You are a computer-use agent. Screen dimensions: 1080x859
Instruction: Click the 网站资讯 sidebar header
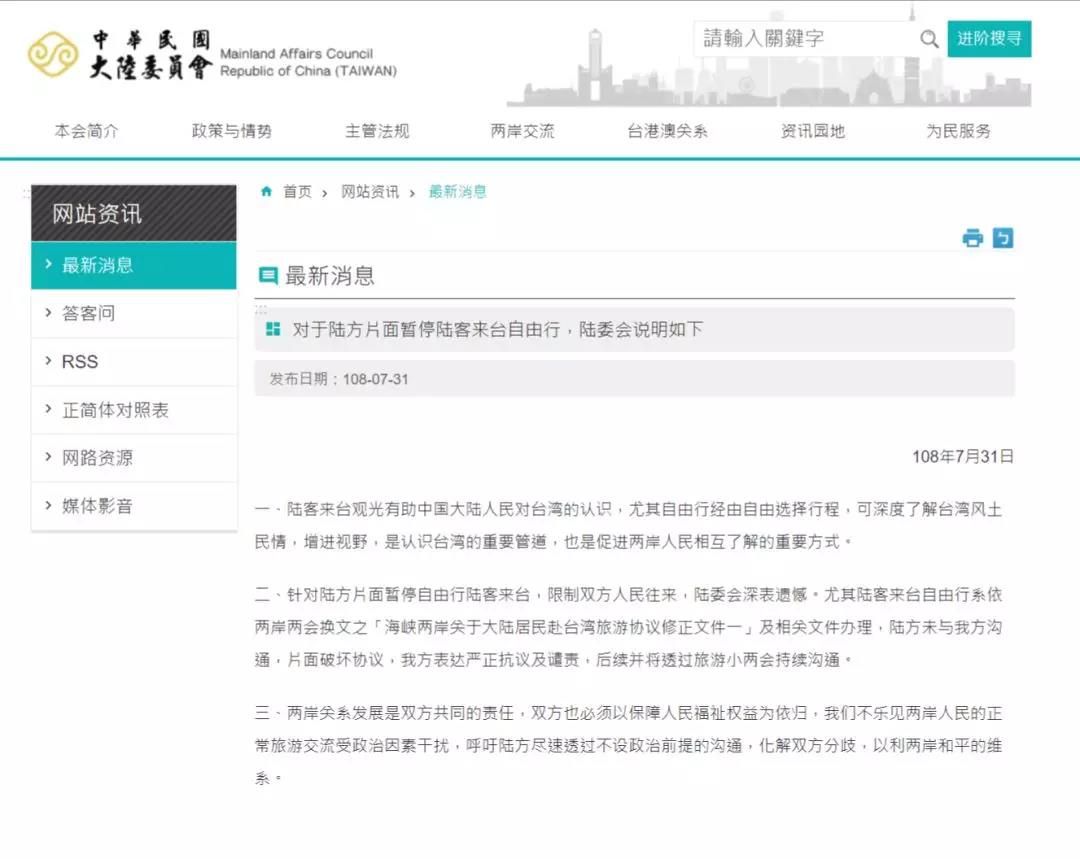(134, 213)
